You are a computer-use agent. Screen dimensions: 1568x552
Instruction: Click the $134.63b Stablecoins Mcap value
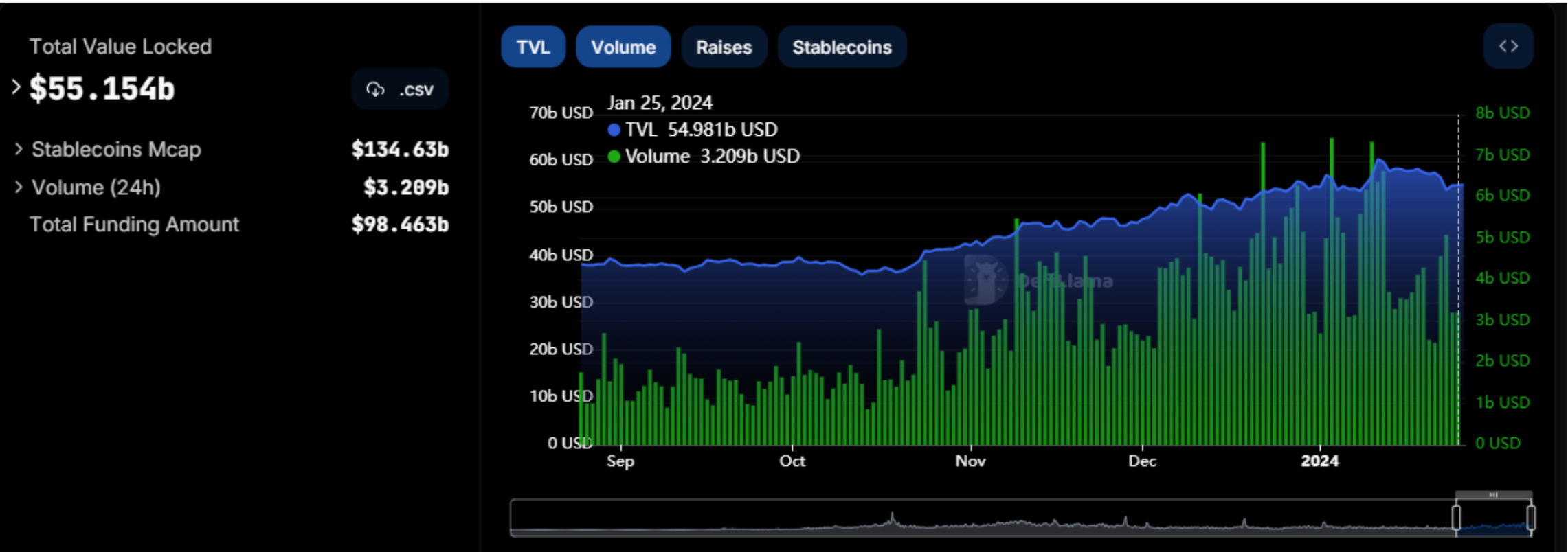400,149
